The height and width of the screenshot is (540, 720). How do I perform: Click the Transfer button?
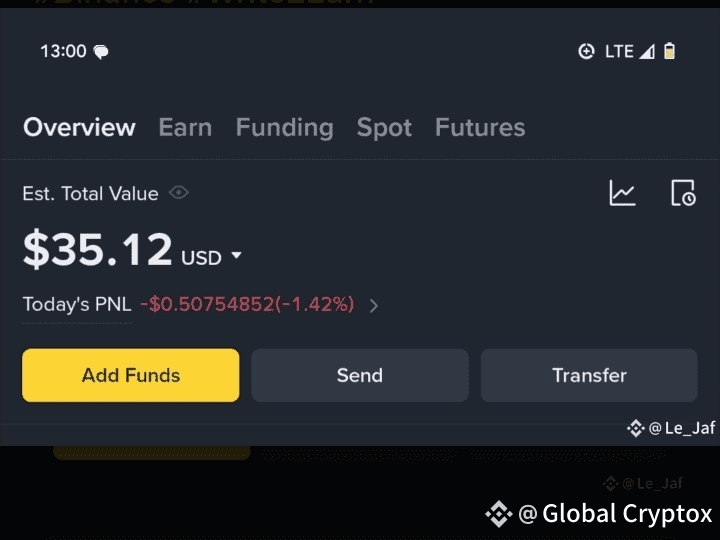(589, 375)
